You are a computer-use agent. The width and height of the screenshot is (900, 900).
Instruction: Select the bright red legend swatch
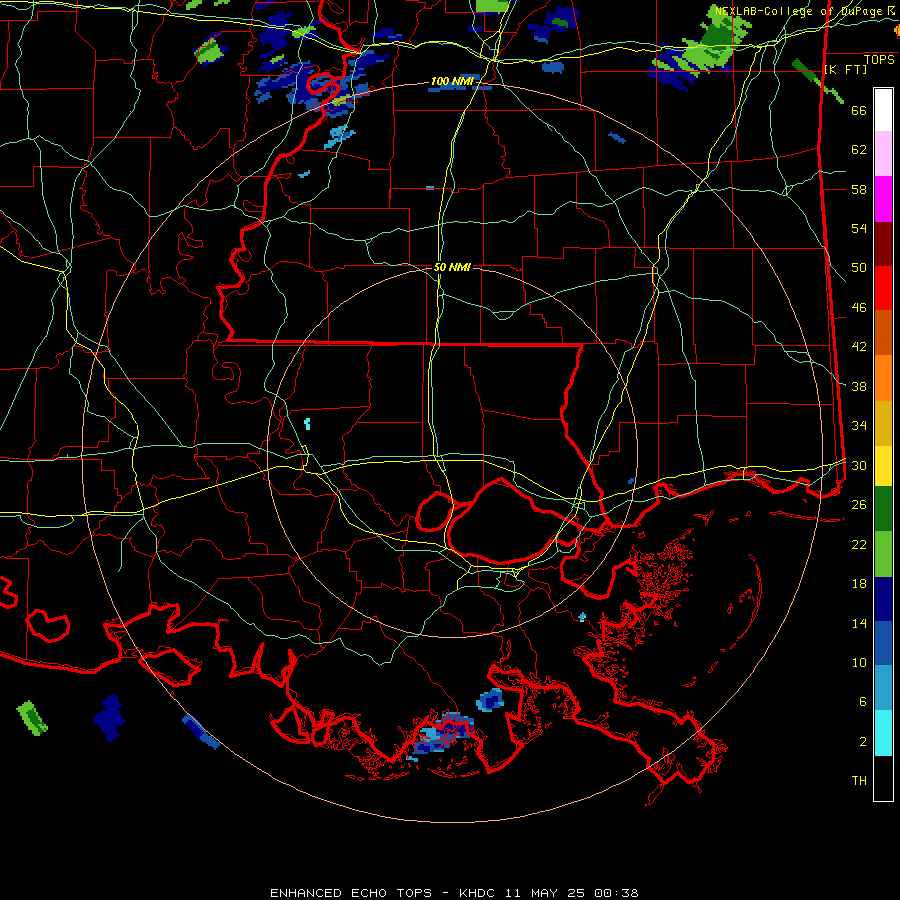[883, 288]
